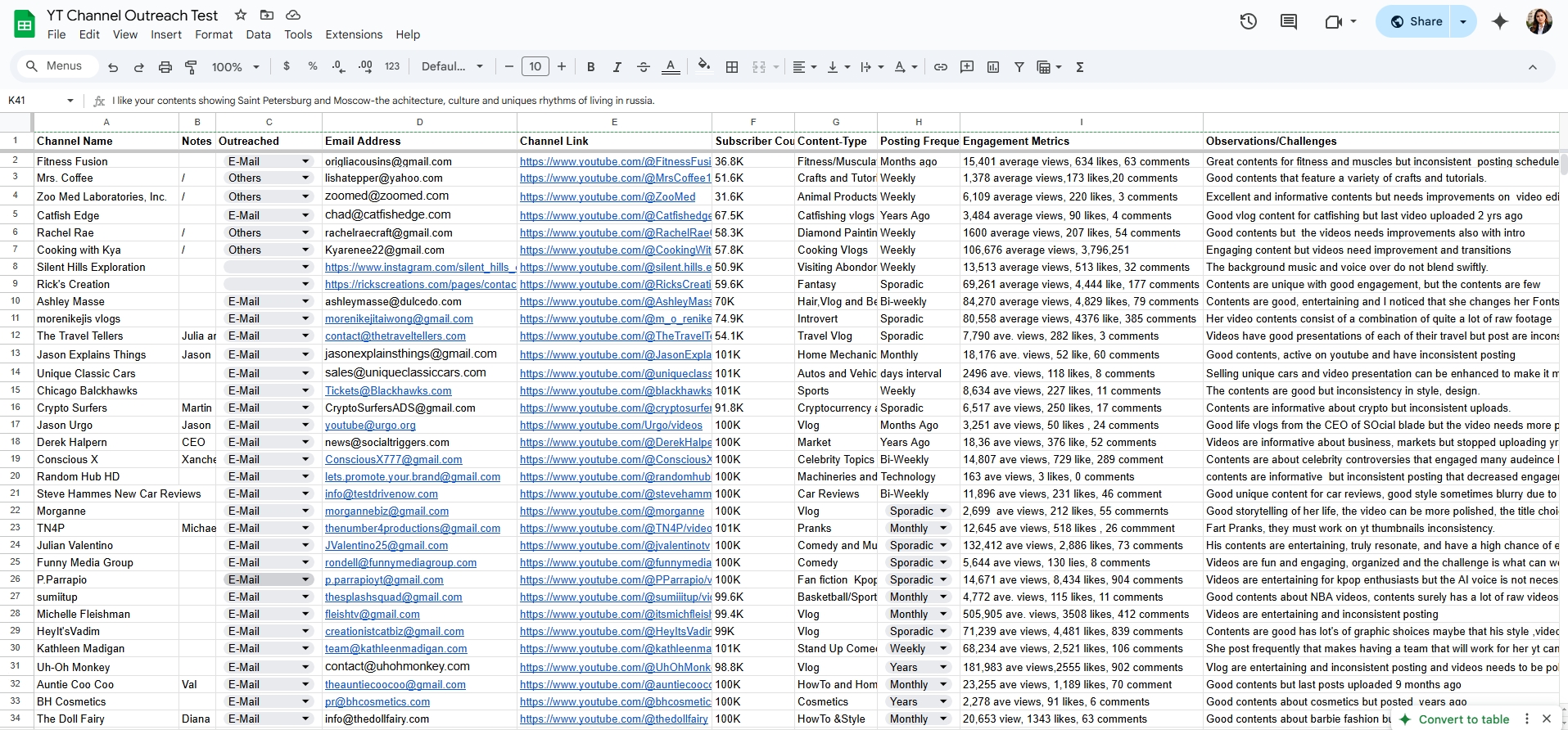View cloud save status icon
This screenshot has height=730, width=1568.
pyautogui.click(x=293, y=15)
